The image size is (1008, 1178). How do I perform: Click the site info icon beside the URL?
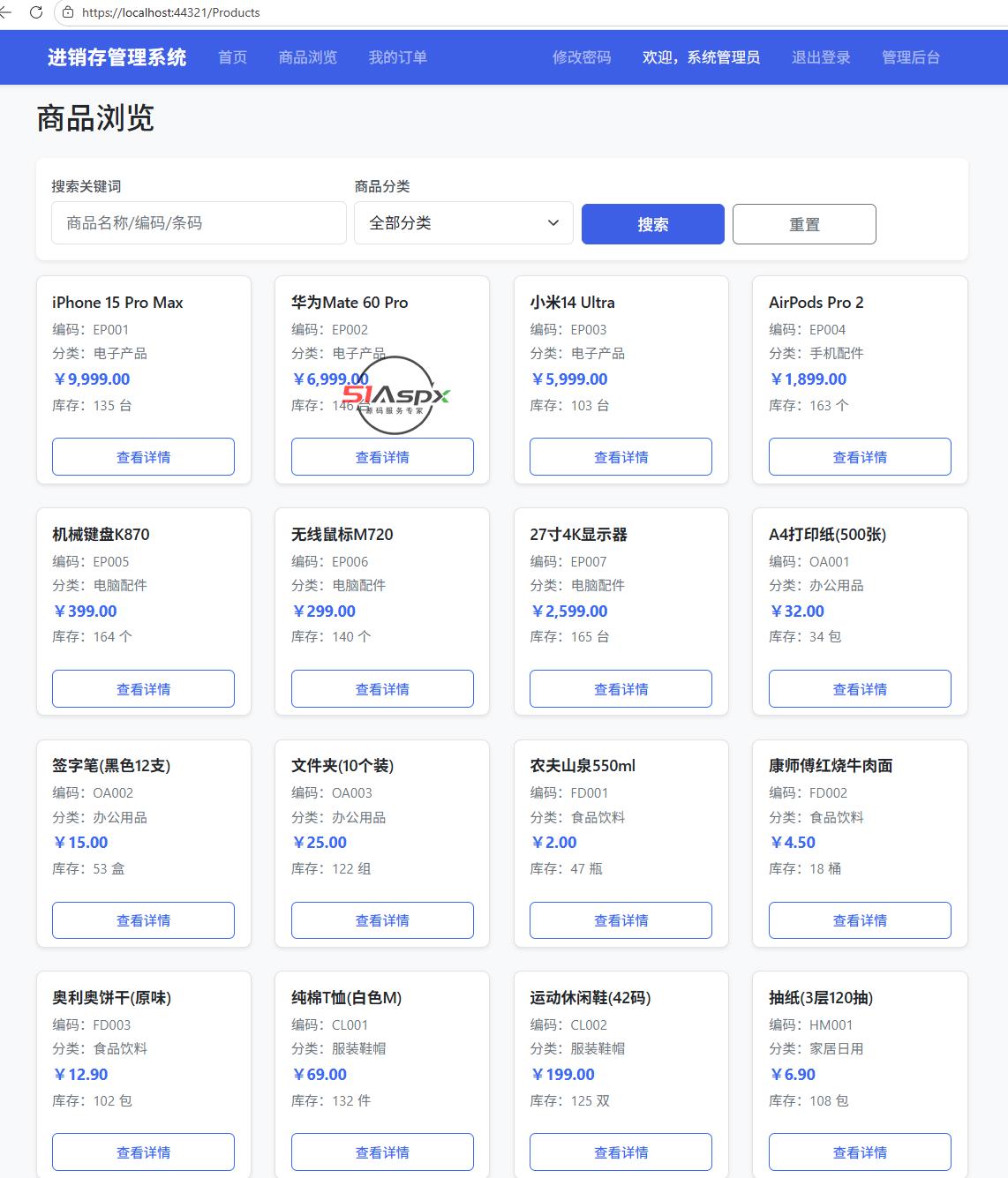[69, 12]
